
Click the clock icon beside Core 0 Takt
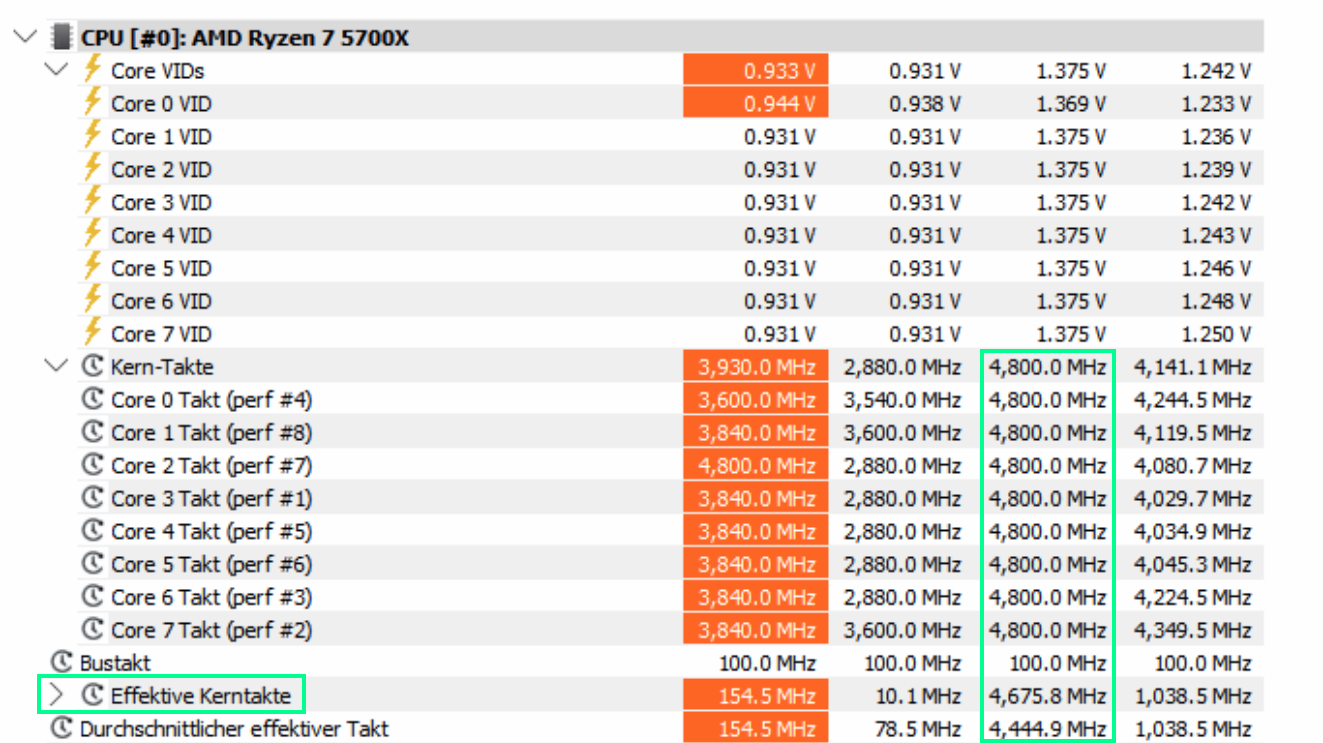[x=93, y=399]
